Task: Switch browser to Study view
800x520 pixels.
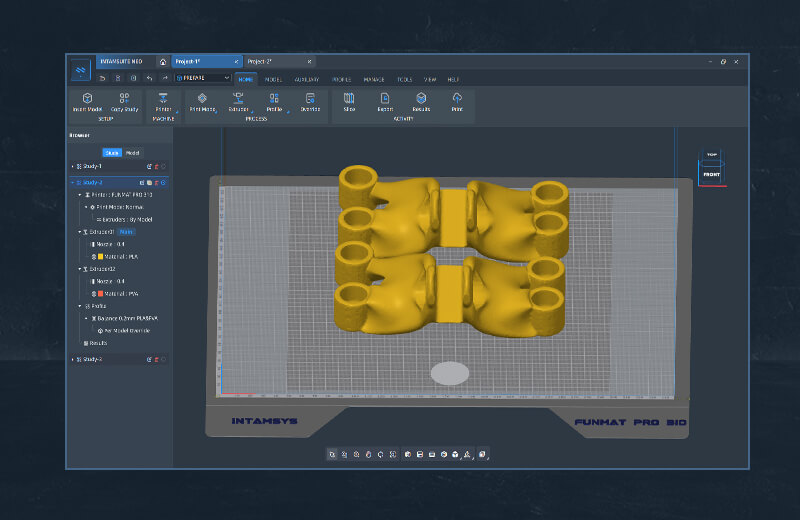Action: tap(112, 153)
